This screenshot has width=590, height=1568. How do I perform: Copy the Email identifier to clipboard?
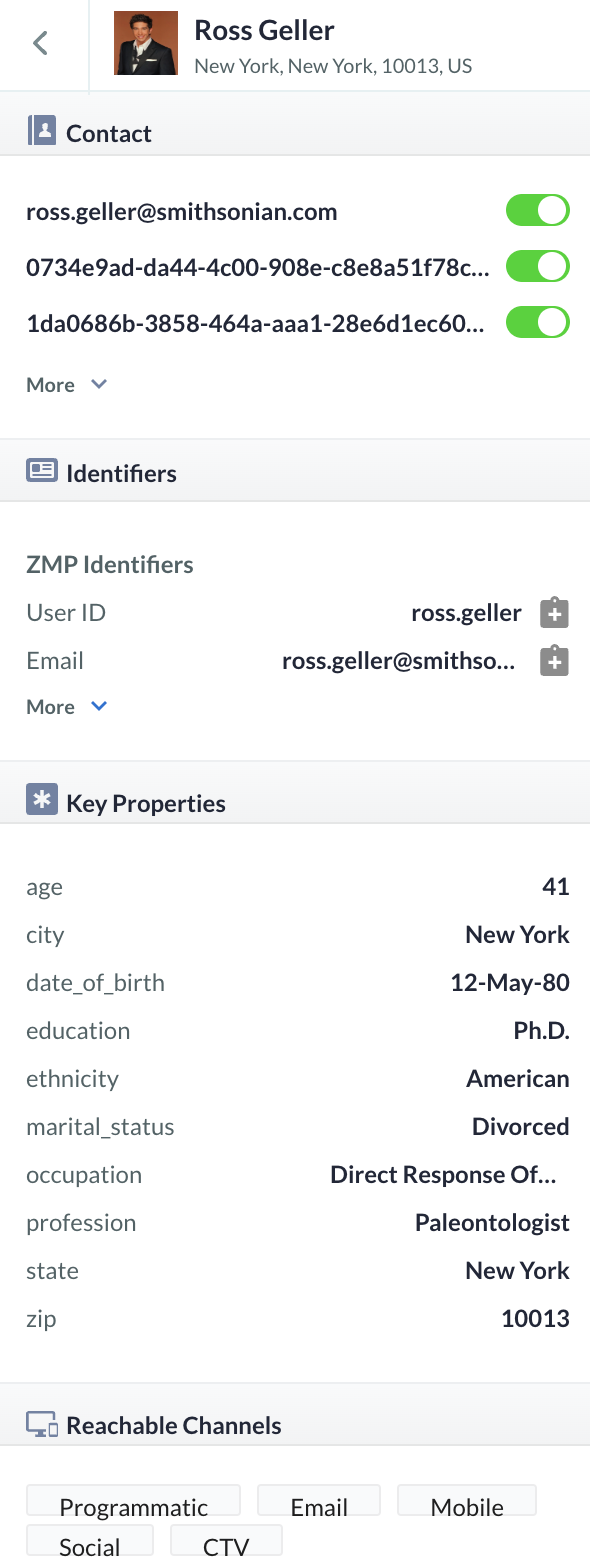(x=554, y=661)
